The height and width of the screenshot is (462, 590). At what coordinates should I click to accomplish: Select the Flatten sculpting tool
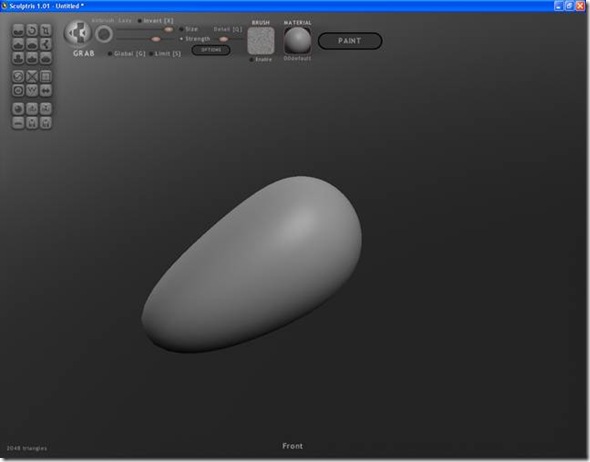[32, 44]
